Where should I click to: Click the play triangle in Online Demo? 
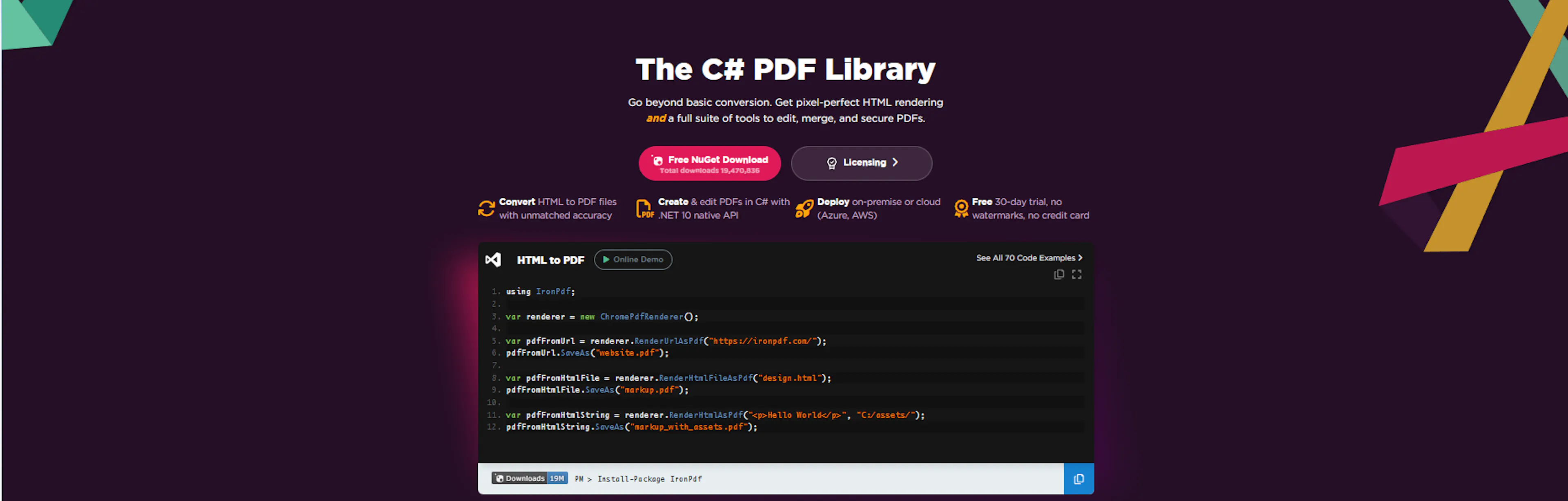[x=606, y=259]
